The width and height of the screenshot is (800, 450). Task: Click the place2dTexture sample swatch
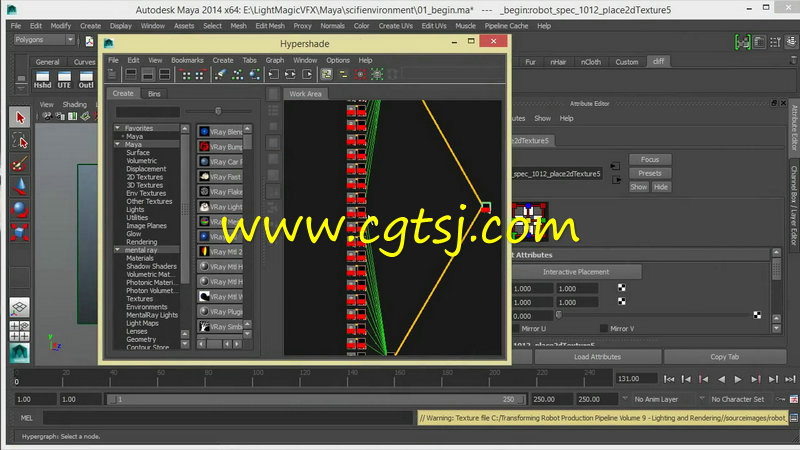[x=530, y=222]
